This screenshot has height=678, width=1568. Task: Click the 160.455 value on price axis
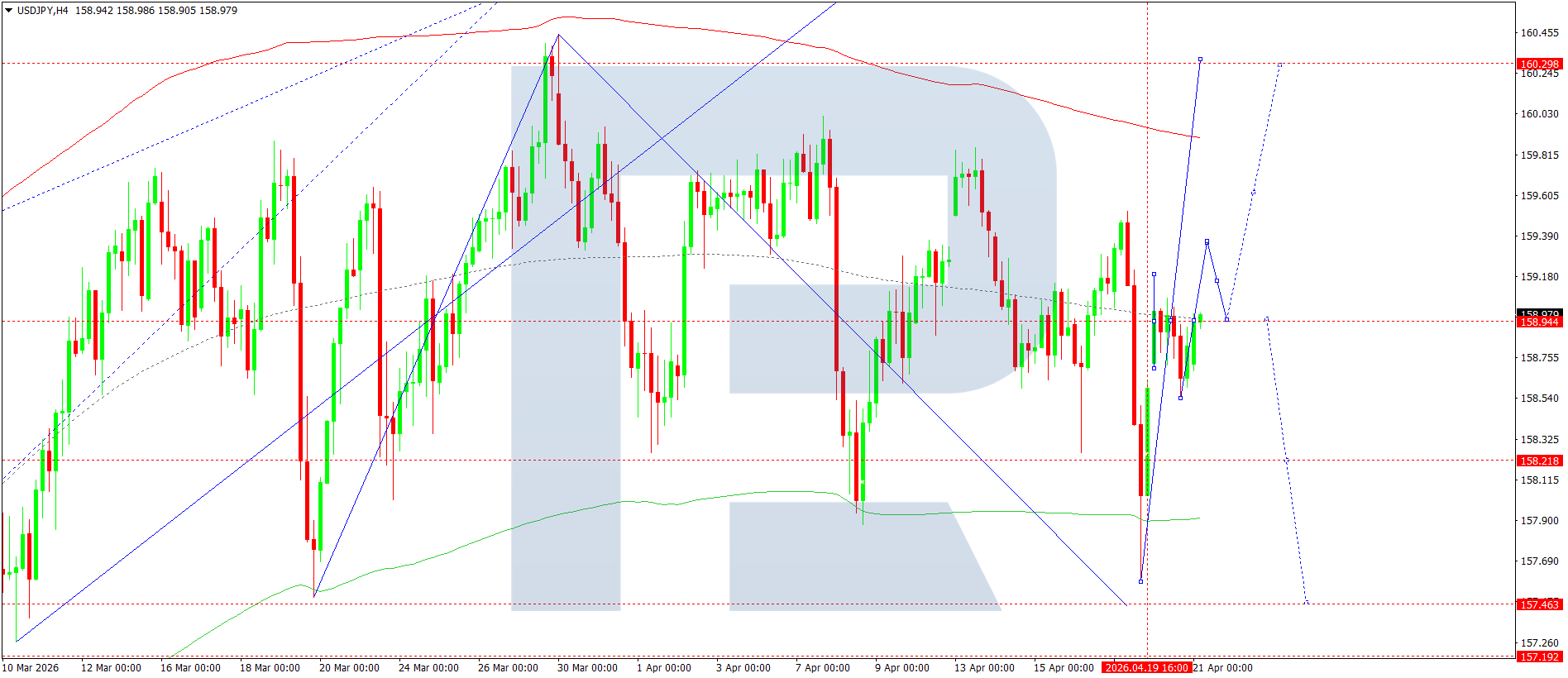point(1539,33)
